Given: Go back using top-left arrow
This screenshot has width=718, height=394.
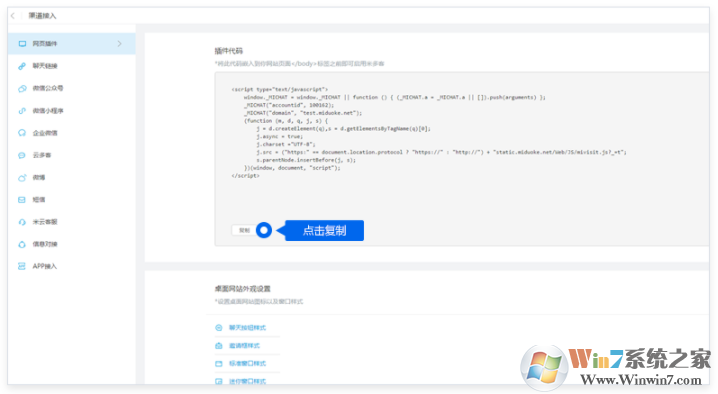Looking at the screenshot, I should coord(13,16).
